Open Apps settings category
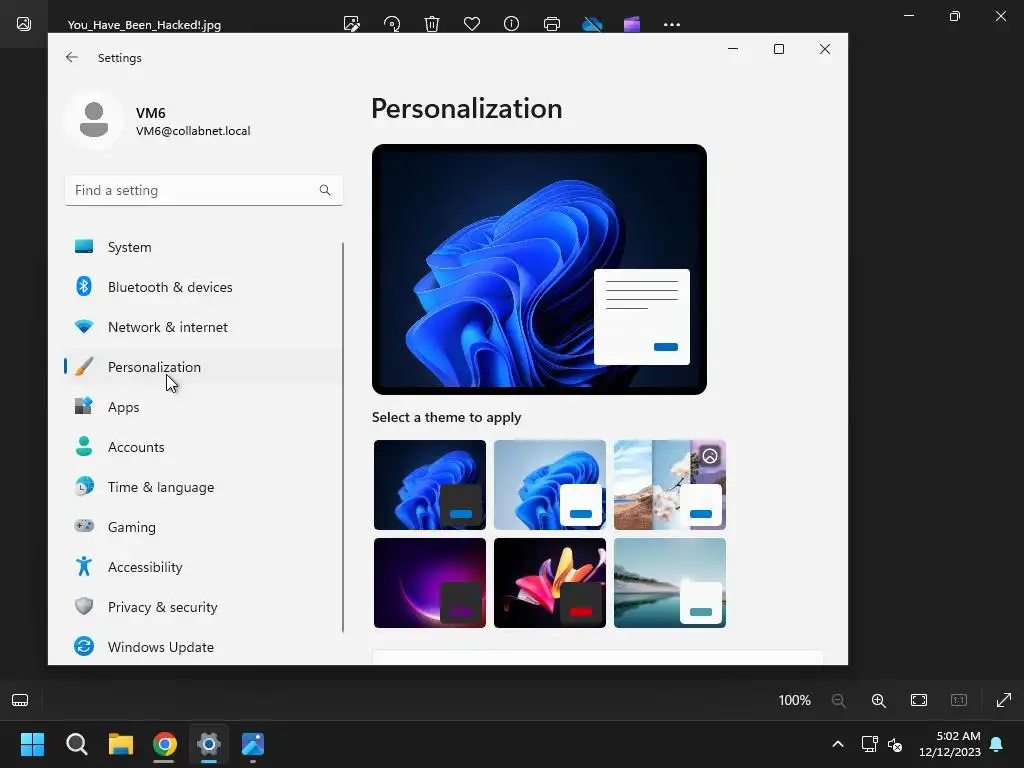The width and height of the screenshot is (1024, 768). tap(202, 407)
